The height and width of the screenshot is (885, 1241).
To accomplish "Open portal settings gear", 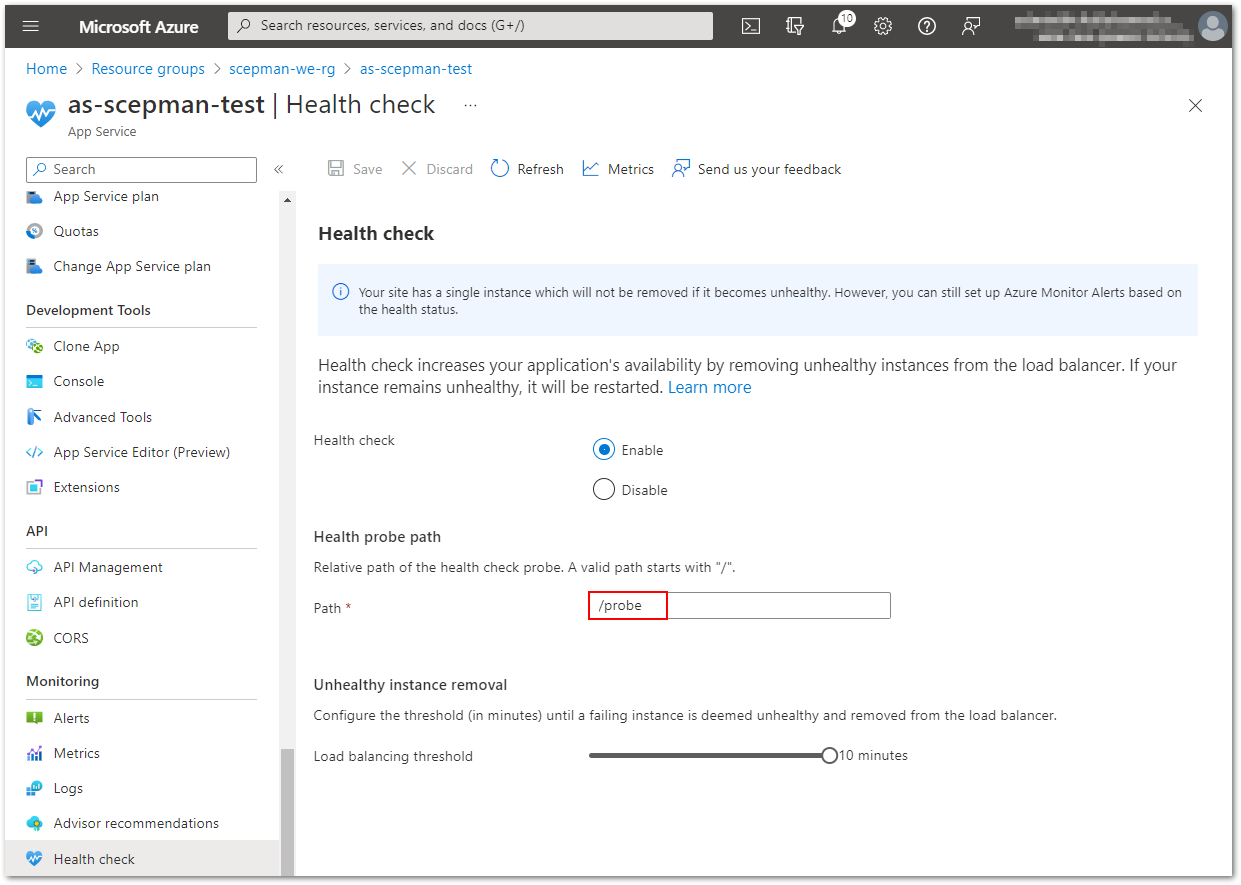I will pos(883,26).
